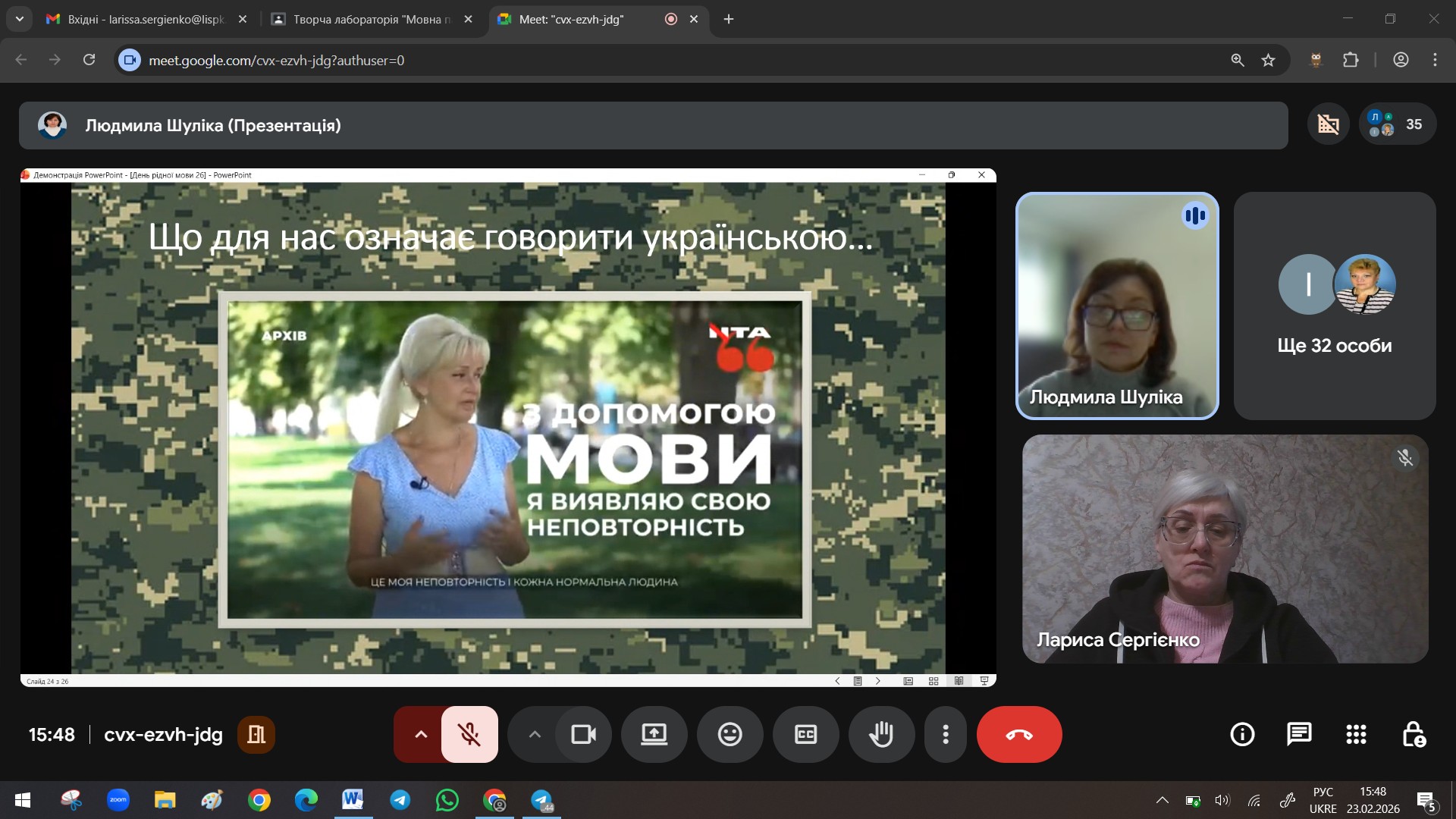This screenshot has width=1456, height=819.
Task: Turn on closed captions
Action: coord(805,734)
